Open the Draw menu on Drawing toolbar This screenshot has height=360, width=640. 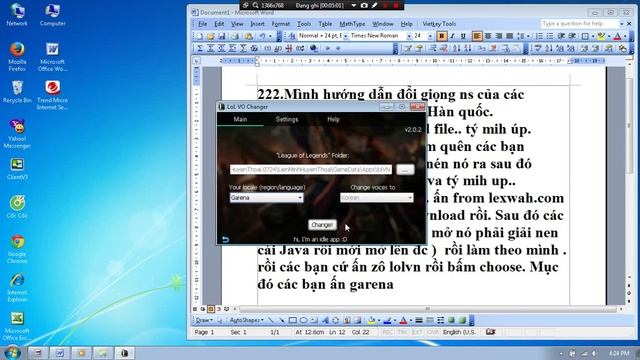click(x=204, y=320)
